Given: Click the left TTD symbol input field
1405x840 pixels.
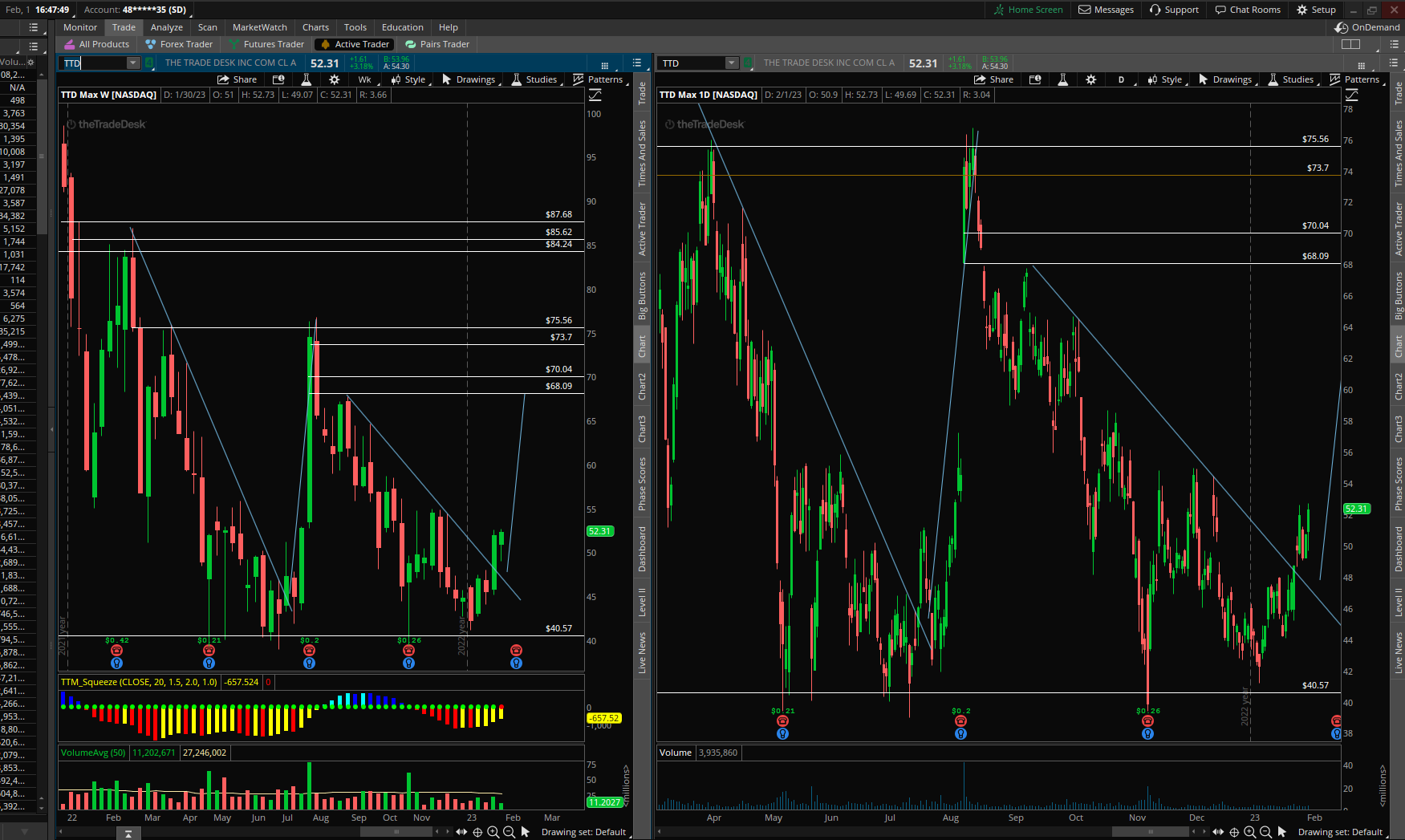Looking at the screenshot, I should click(94, 63).
